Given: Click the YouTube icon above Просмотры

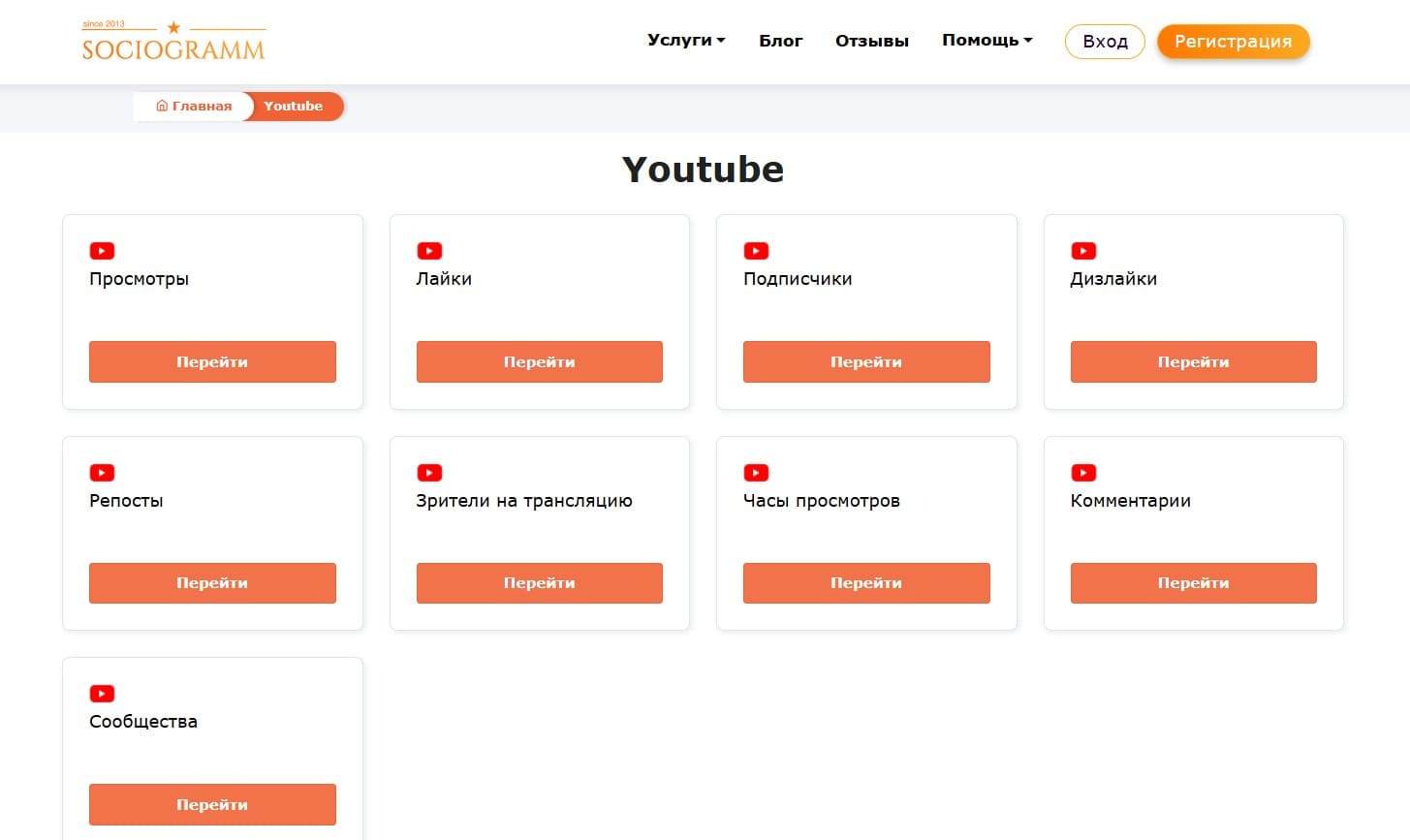Looking at the screenshot, I should tap(102, 251).
